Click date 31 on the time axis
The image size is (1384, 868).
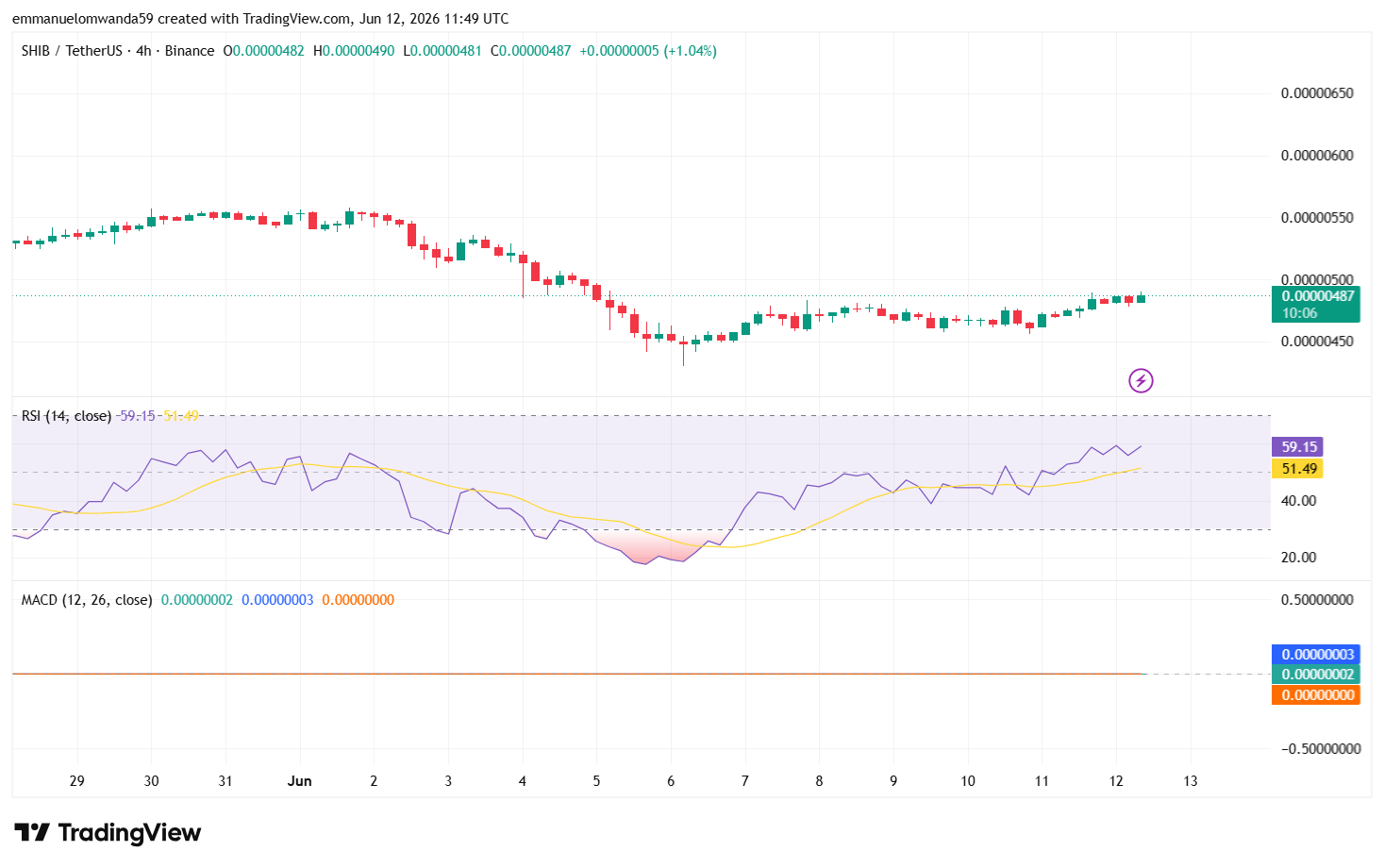pos(225,780)
